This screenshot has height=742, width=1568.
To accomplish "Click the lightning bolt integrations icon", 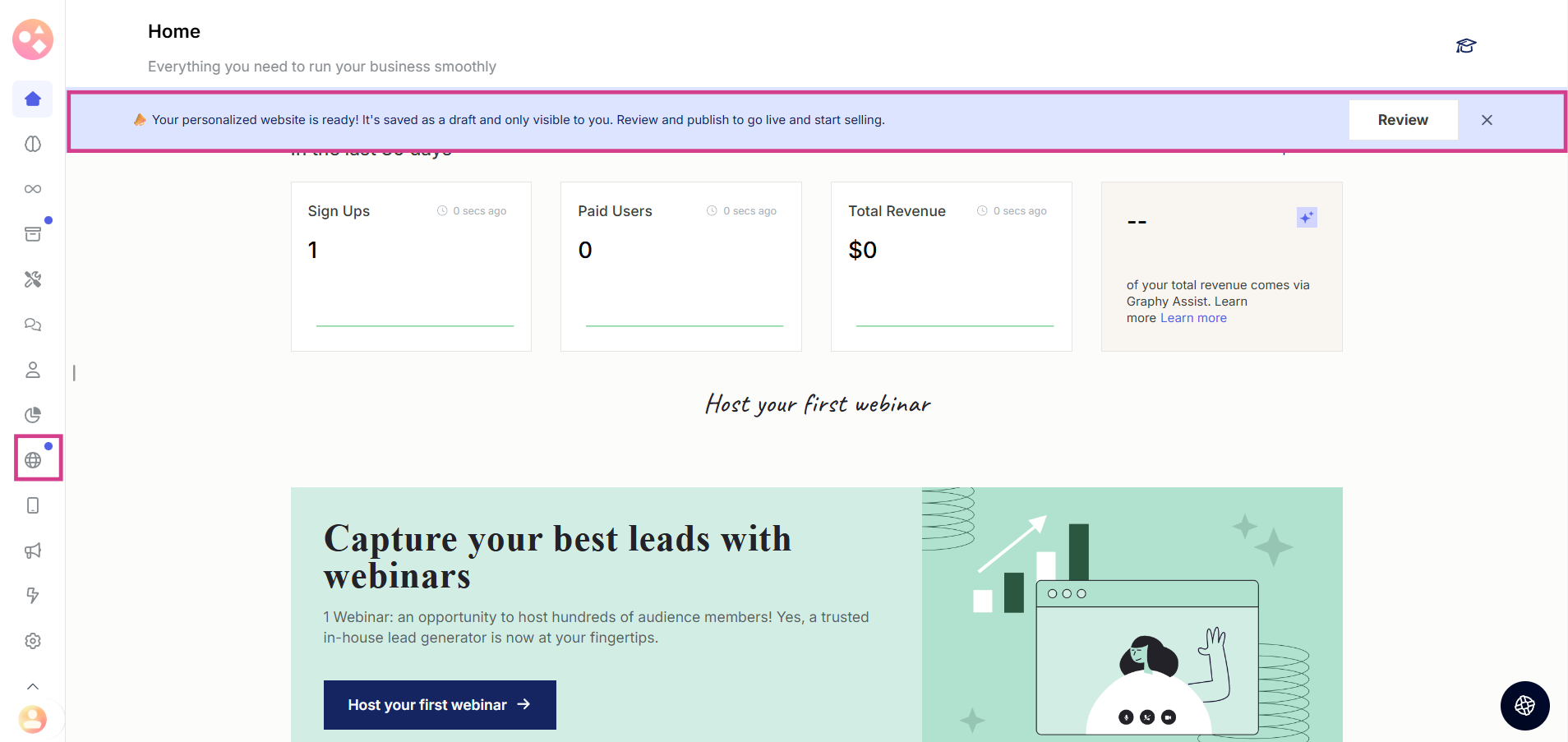I will tap(33, 596).
